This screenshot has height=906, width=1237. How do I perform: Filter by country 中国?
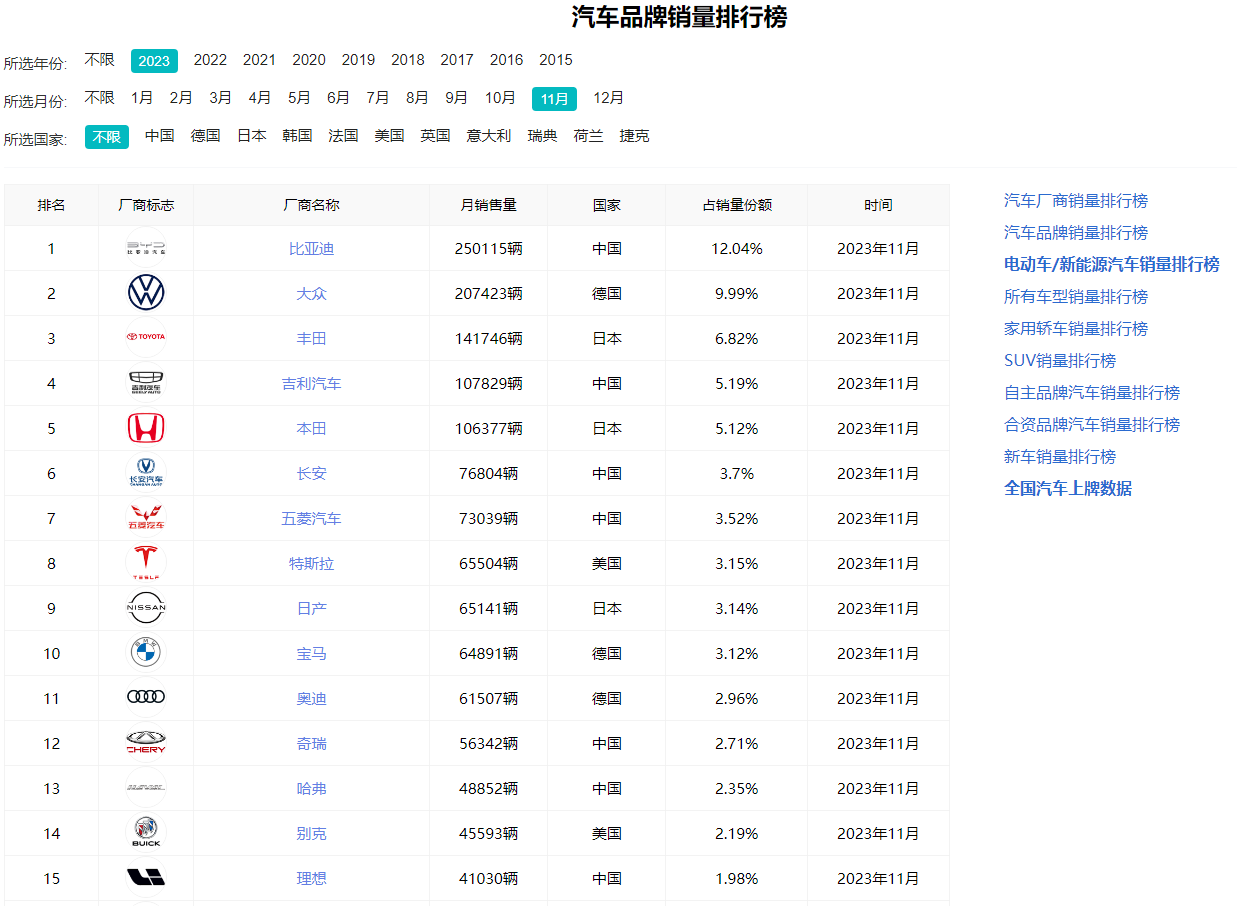[160, 136]
